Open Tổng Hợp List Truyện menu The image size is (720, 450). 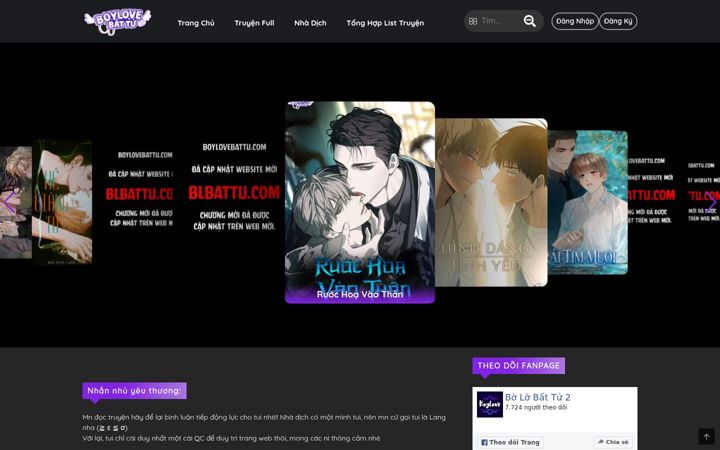tap(385, 23)
